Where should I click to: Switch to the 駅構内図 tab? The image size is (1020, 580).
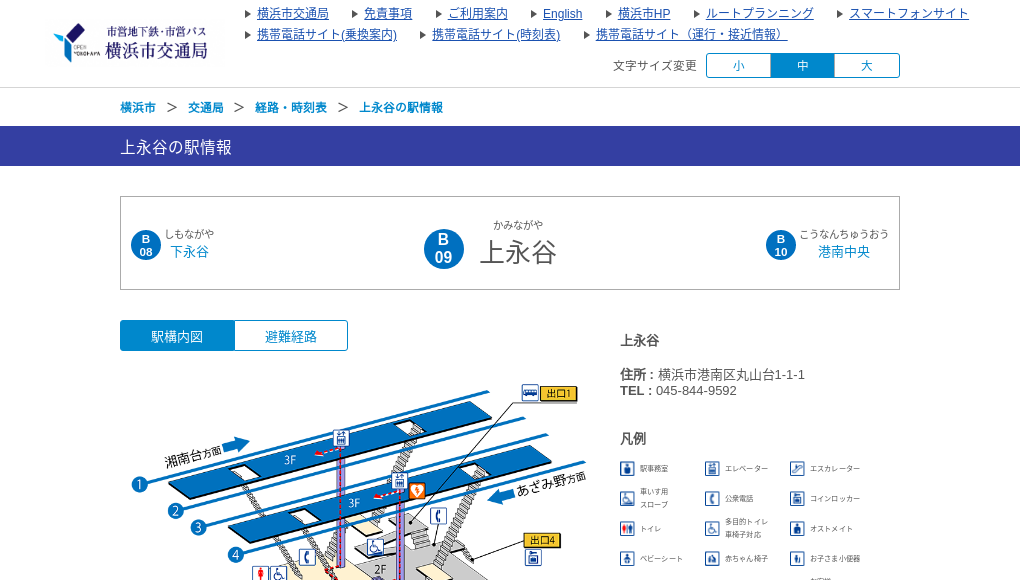click(177, 336)
